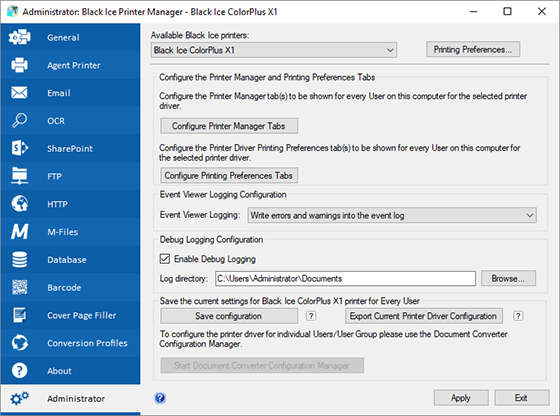Click the Administrator gears icon
560x416 pixels.
(20, 398)
